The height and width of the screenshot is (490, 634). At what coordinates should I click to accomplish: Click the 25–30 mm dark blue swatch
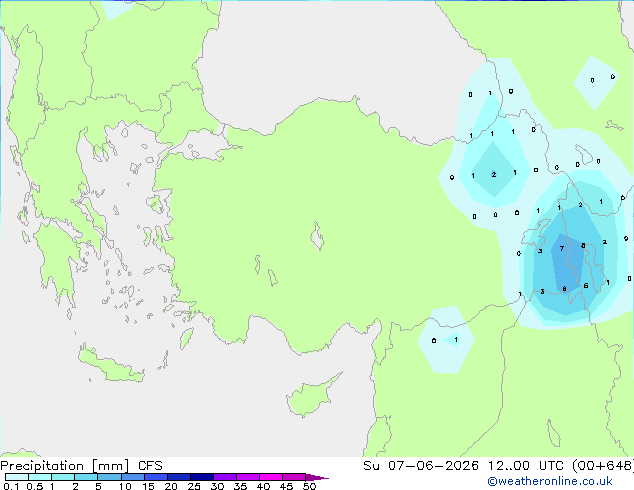(202, 477)
